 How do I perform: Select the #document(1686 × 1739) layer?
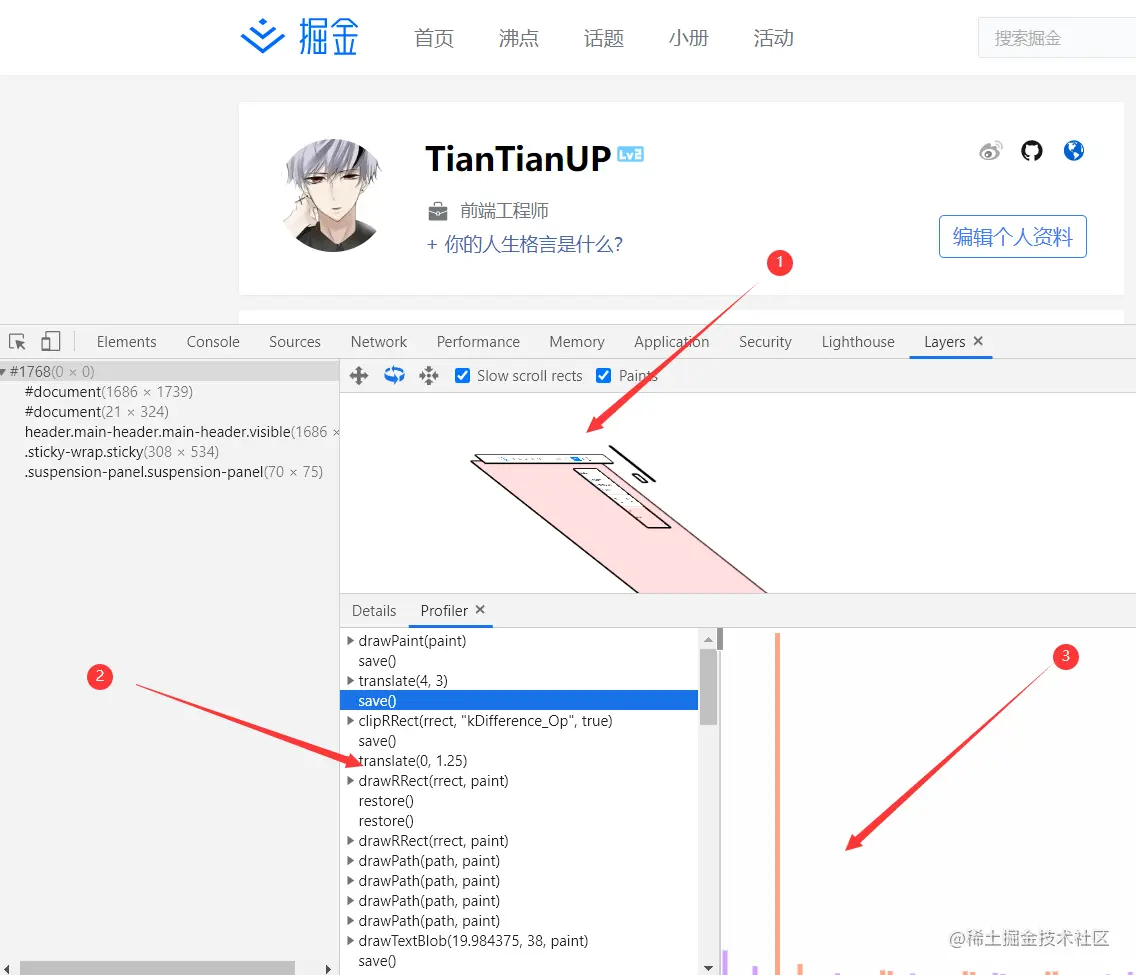[x=109, y=392]
